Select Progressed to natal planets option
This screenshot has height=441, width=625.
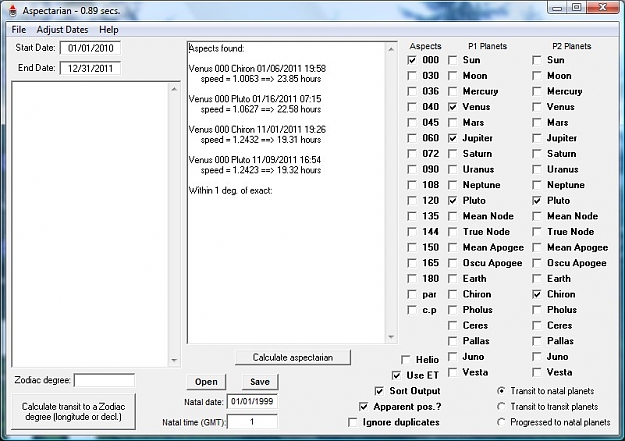501,422
